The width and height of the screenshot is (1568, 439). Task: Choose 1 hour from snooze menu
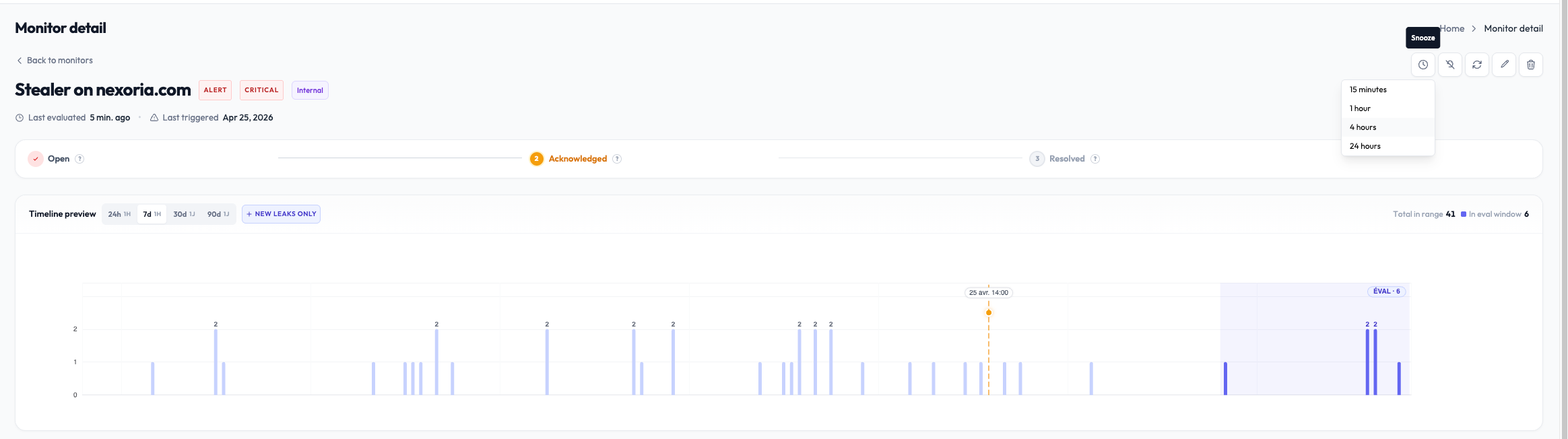(1360, 108)
